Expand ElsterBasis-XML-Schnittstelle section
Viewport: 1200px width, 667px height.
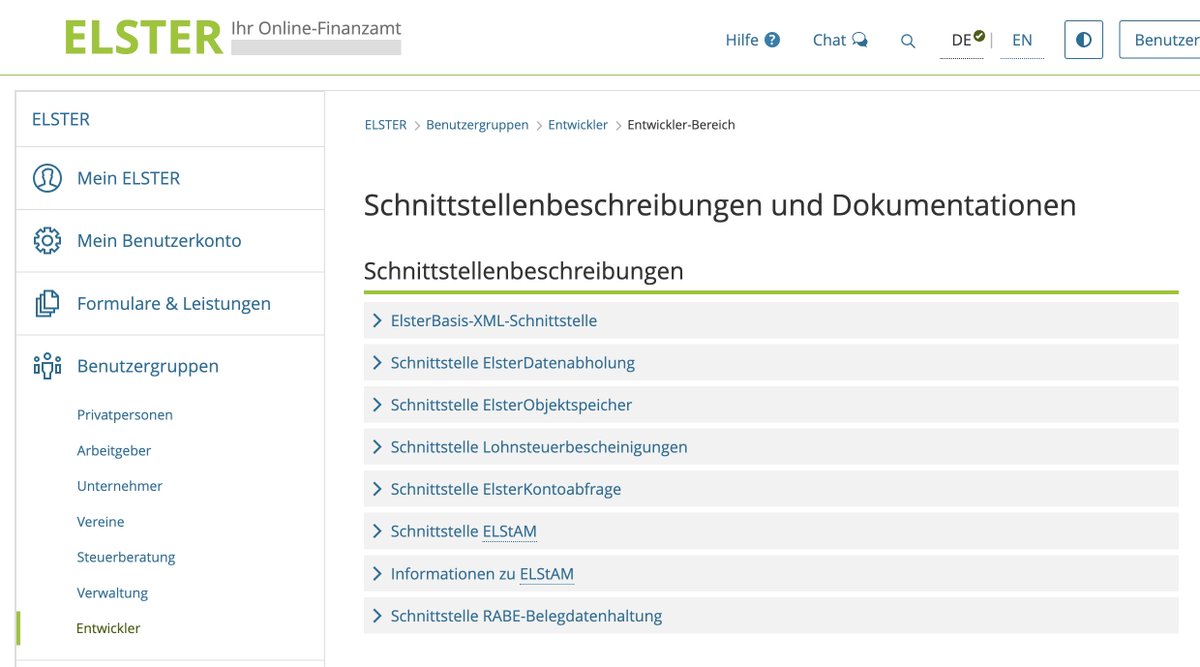[771, 321]
